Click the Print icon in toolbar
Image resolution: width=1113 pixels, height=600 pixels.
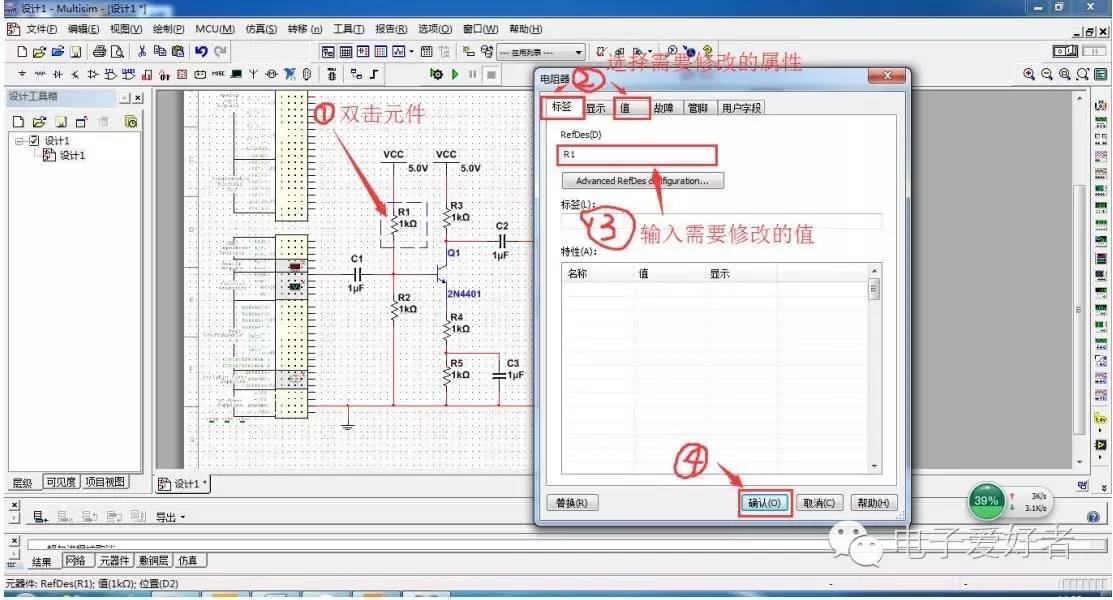point(99,51)
